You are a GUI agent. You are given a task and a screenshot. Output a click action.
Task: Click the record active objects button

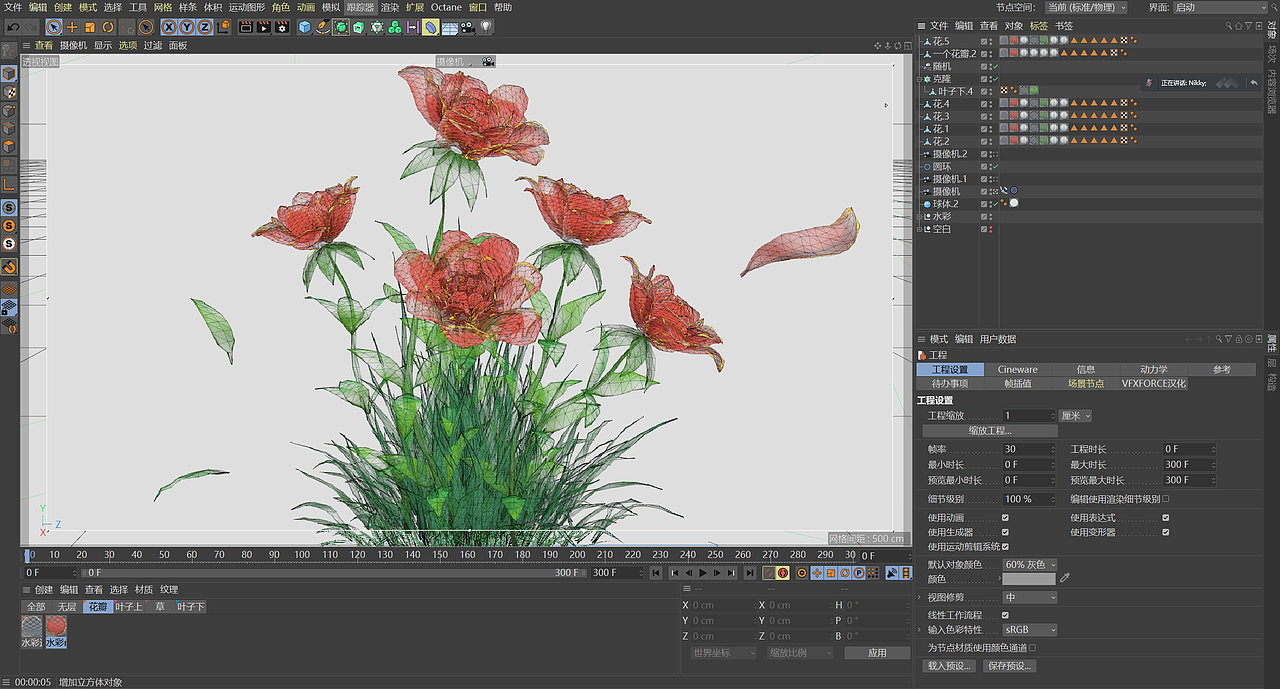769,573
